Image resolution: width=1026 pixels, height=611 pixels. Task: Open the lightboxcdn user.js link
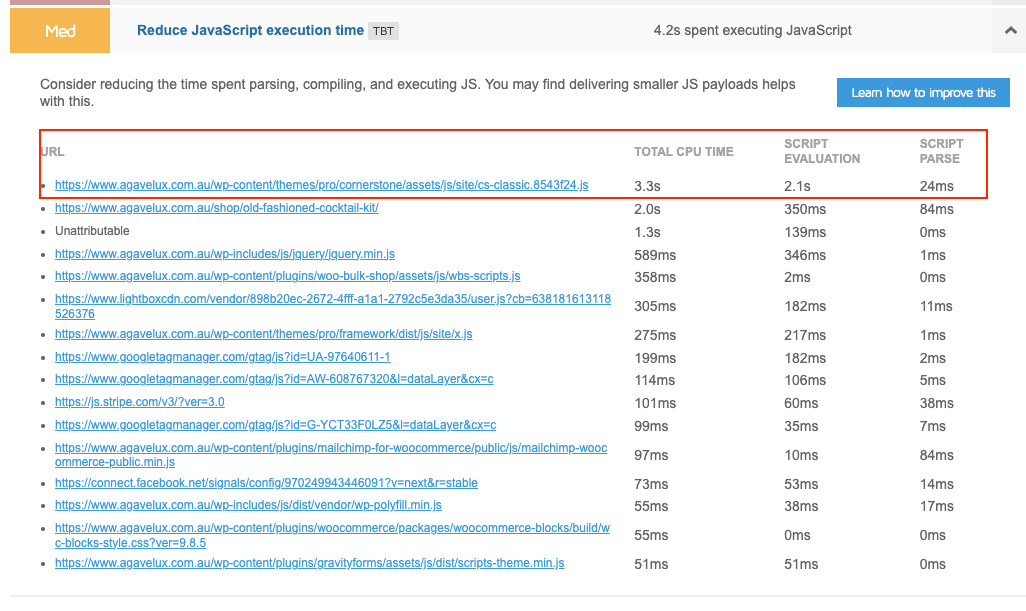click(x=332, y=299)
